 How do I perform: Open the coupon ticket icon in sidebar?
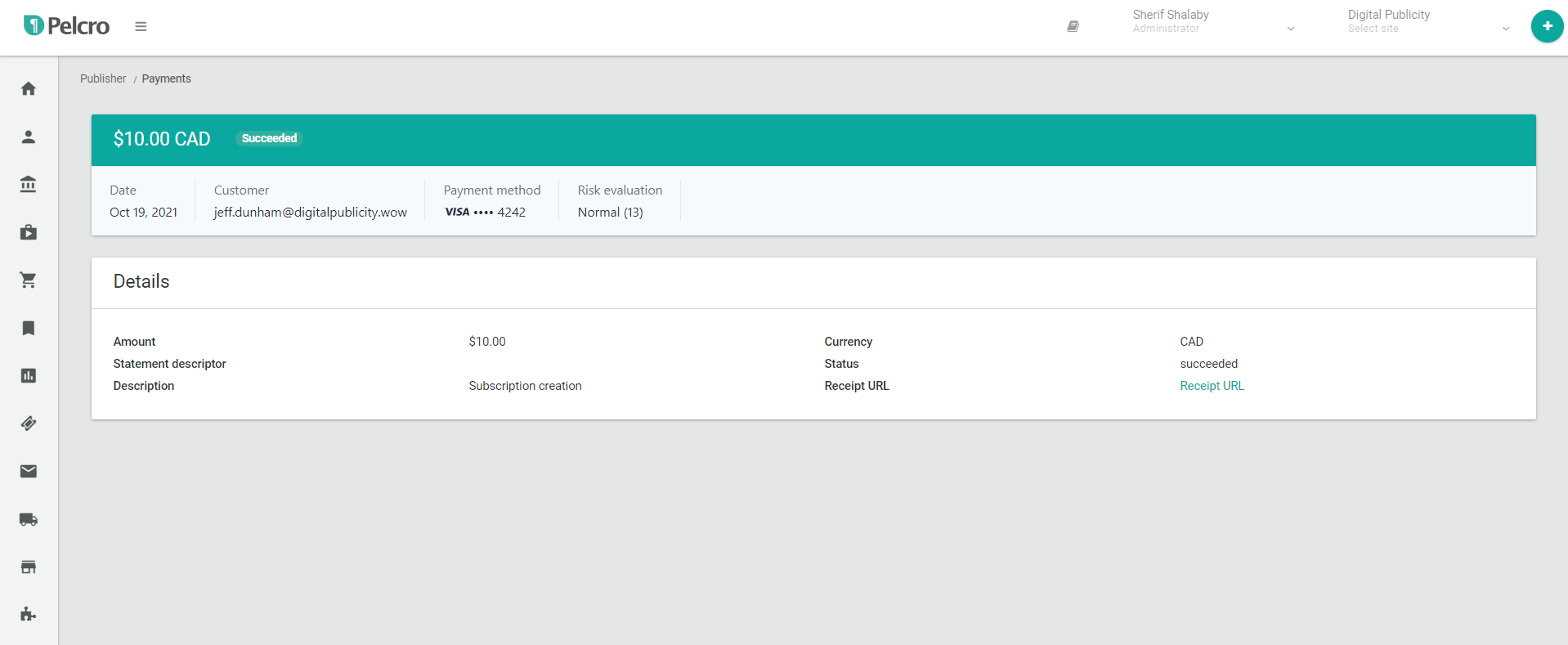pyautogui.click(x=29, y=423)
